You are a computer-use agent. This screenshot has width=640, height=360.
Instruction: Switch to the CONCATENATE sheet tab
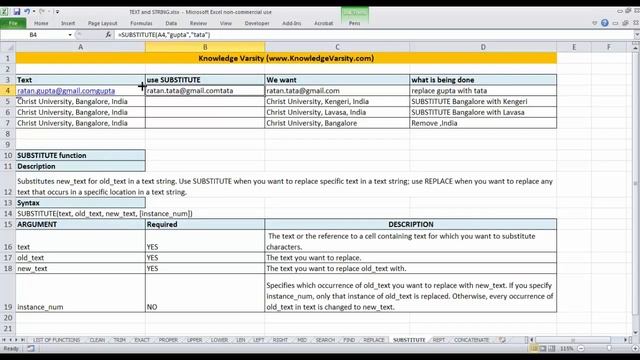coord(471,340)
